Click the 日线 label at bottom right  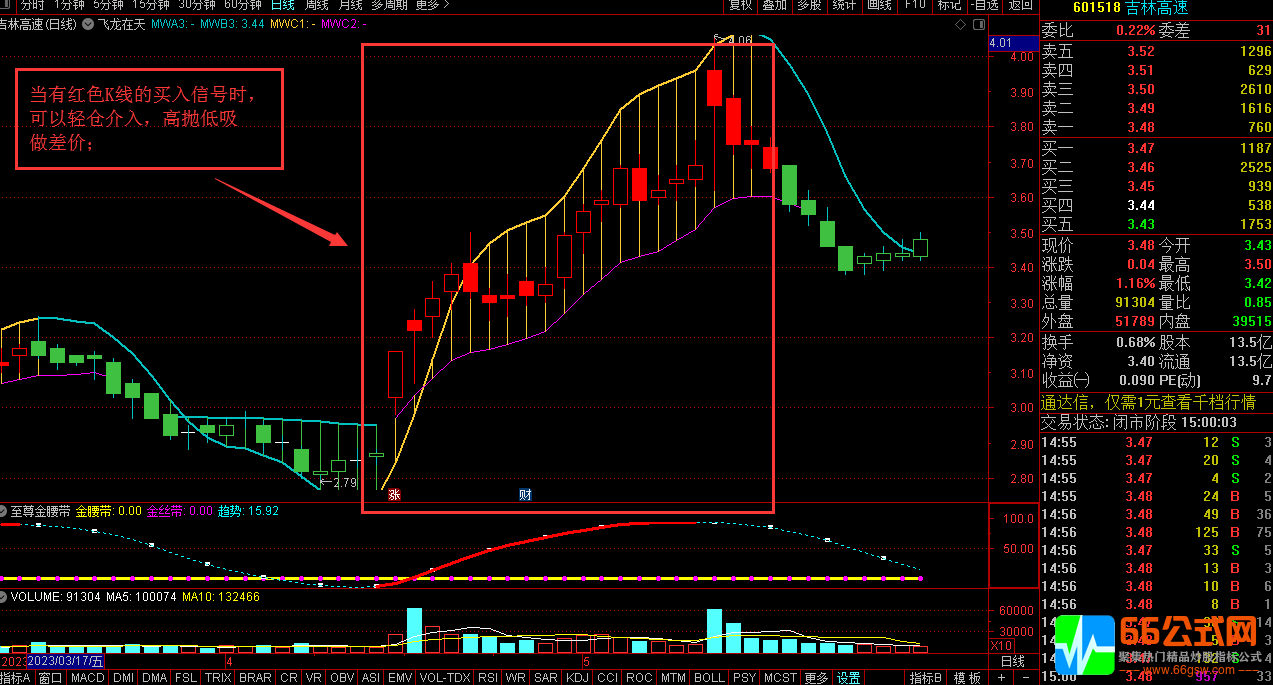click(1013, 661)
